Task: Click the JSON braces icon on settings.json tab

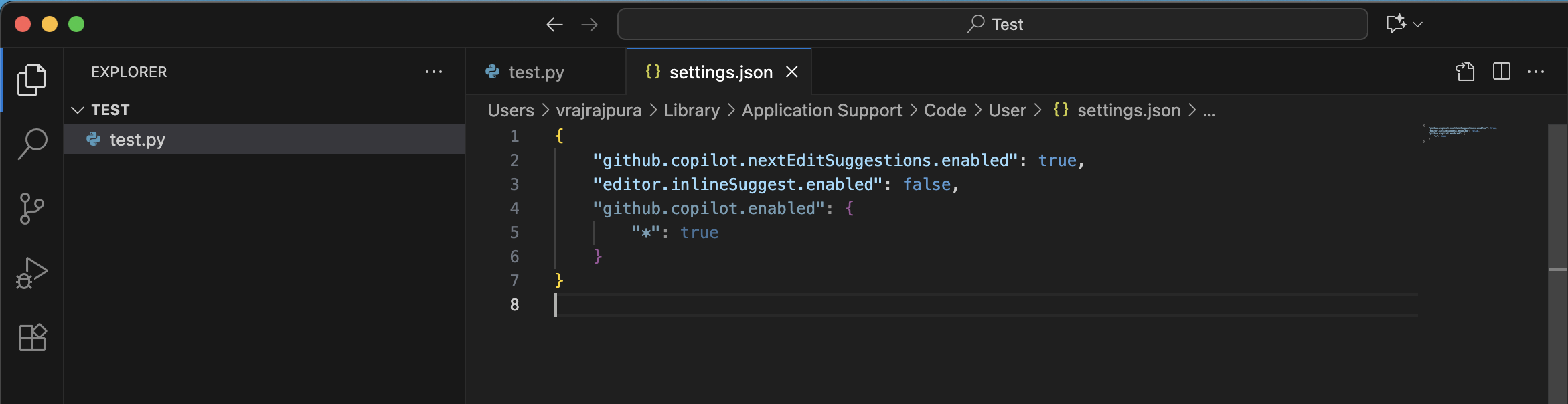Action: (x=653, y=72)
